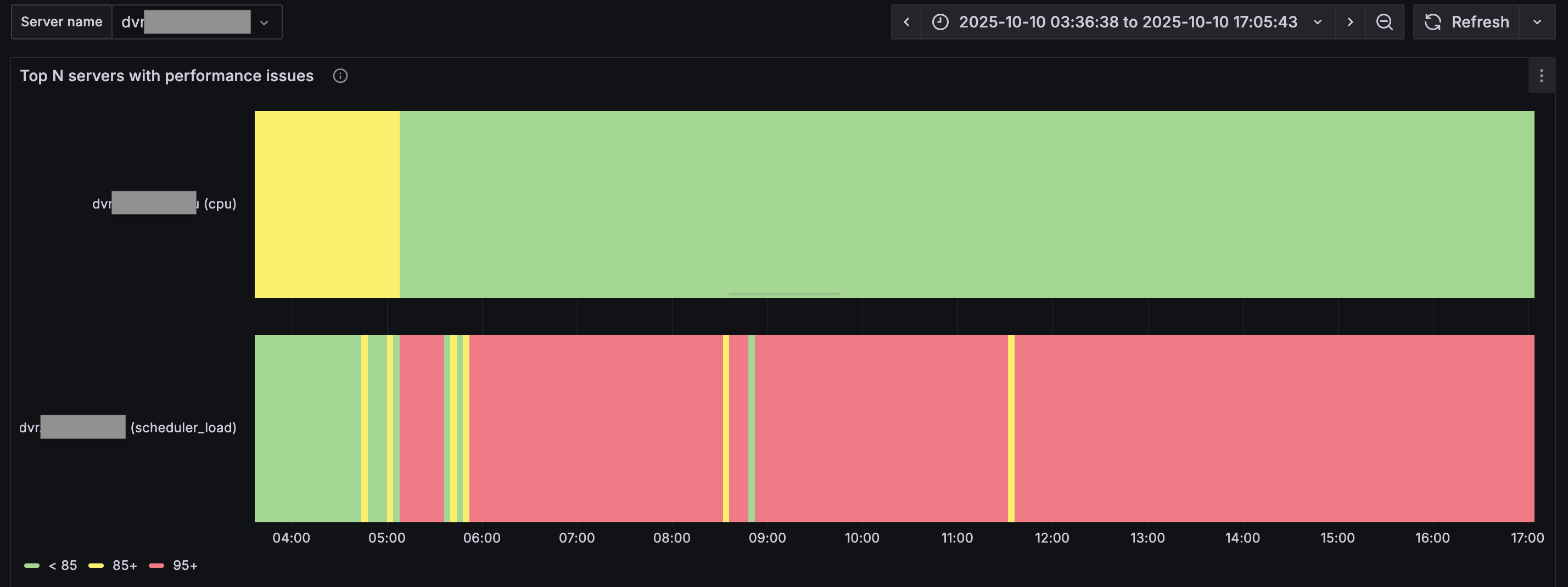The width and height of the screenshot is (1568, 587).
Task: Expand the refresh interval dropdown
Action: tap(1536, 22)
